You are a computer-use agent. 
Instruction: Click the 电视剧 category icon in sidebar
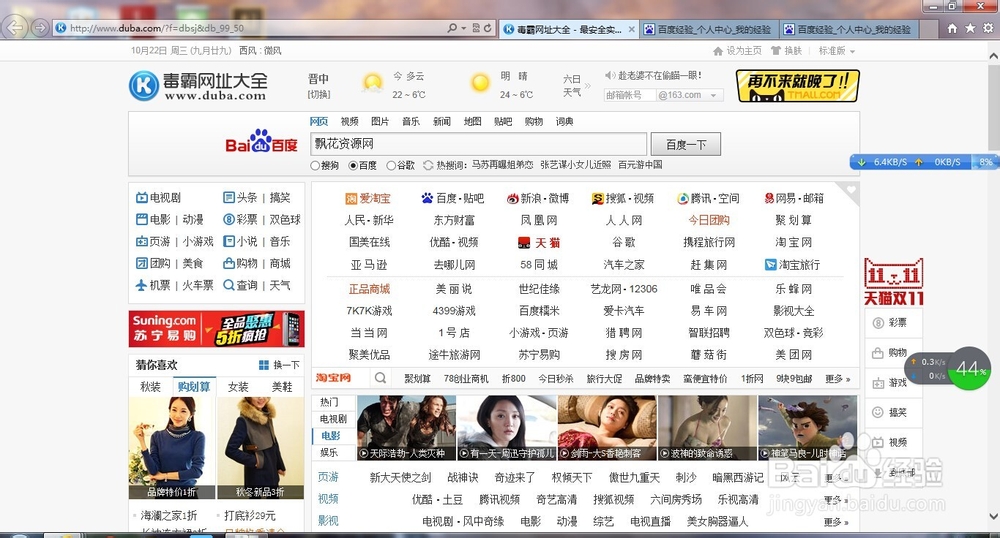142,198
